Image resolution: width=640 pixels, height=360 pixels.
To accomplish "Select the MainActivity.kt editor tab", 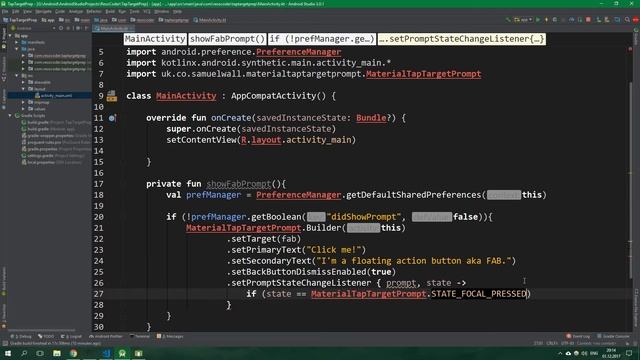I will click(113, 29).
